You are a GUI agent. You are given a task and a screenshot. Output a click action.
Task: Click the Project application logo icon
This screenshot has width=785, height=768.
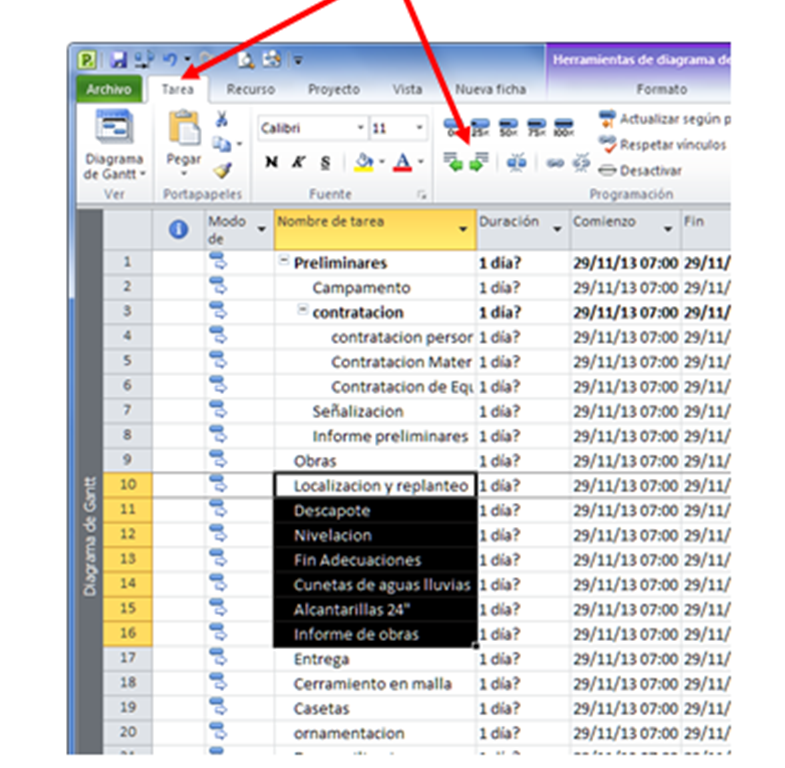click(87, 61)
